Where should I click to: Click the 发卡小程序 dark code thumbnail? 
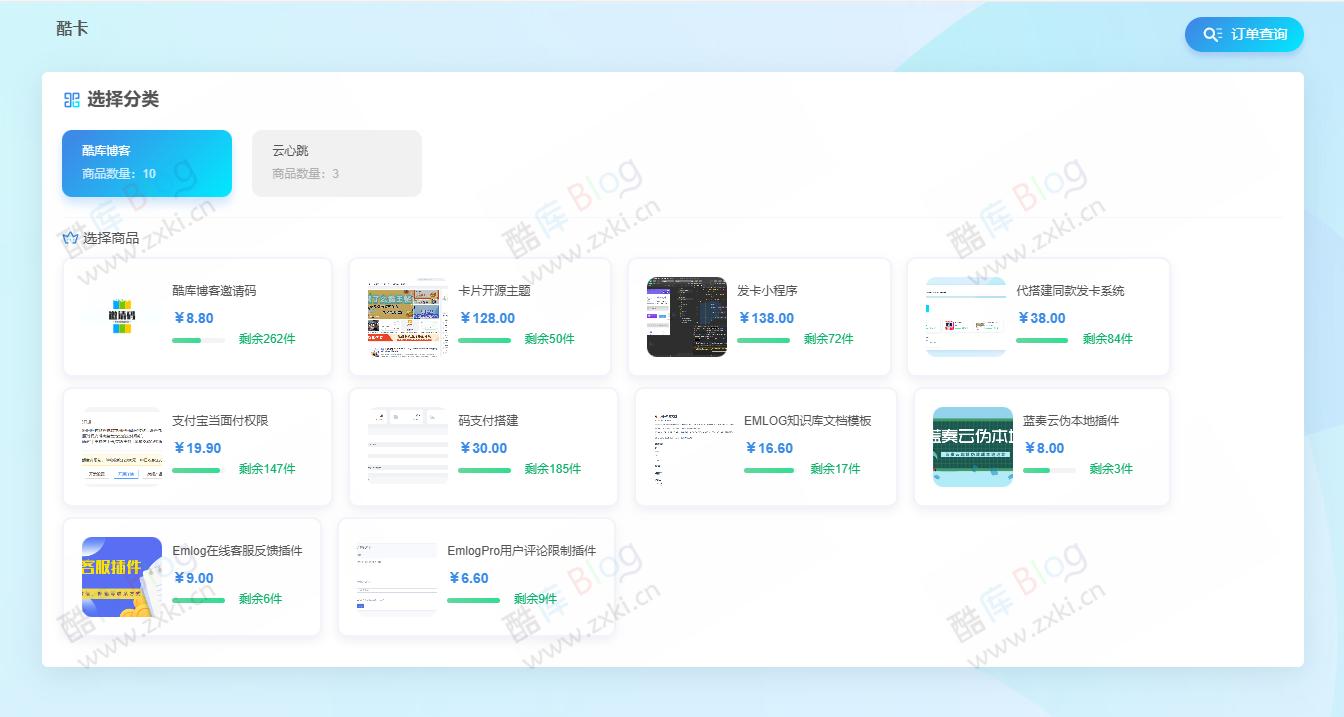tap(686, 317)
